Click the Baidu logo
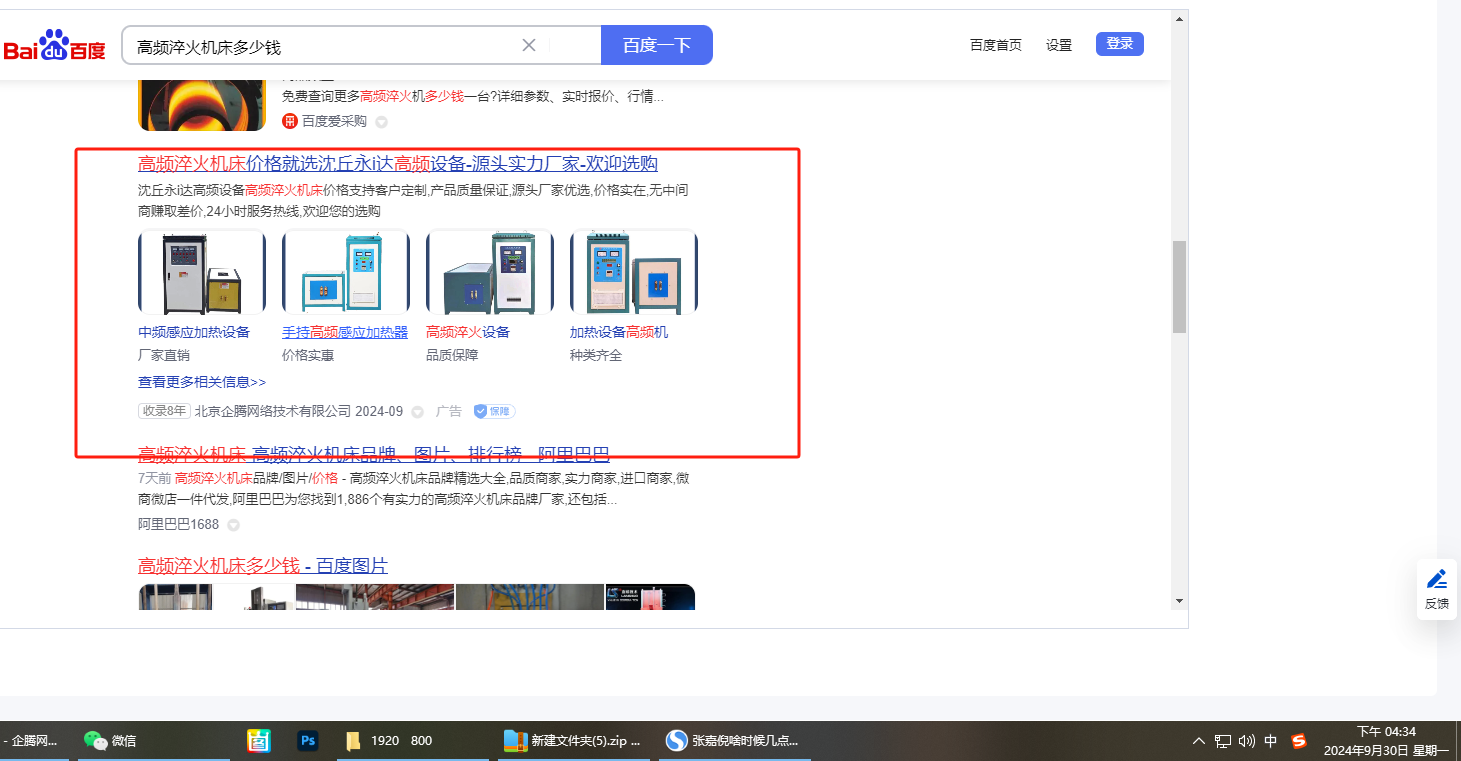Image resolution: width=1461 pixels, height=761 pixels. point(54,46)
